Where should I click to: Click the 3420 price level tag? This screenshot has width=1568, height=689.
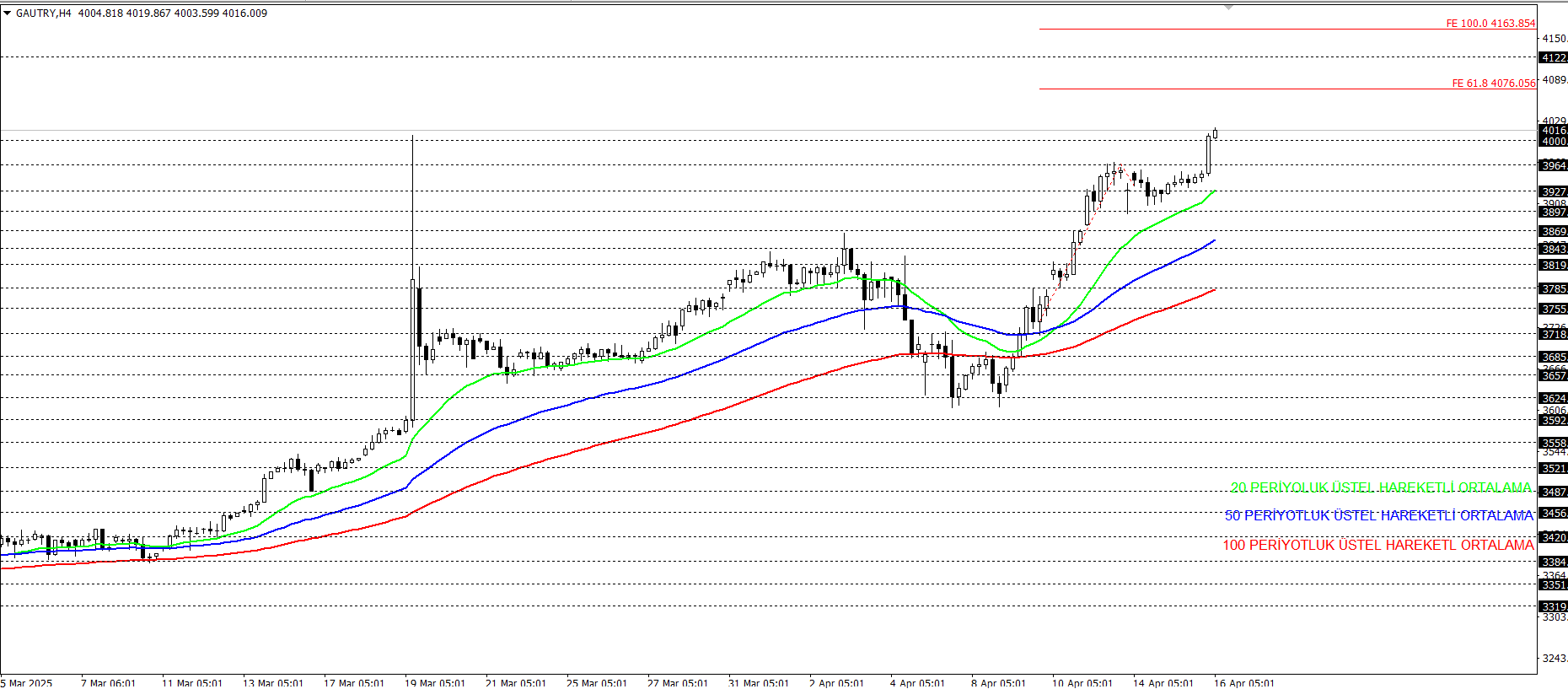1554,538
